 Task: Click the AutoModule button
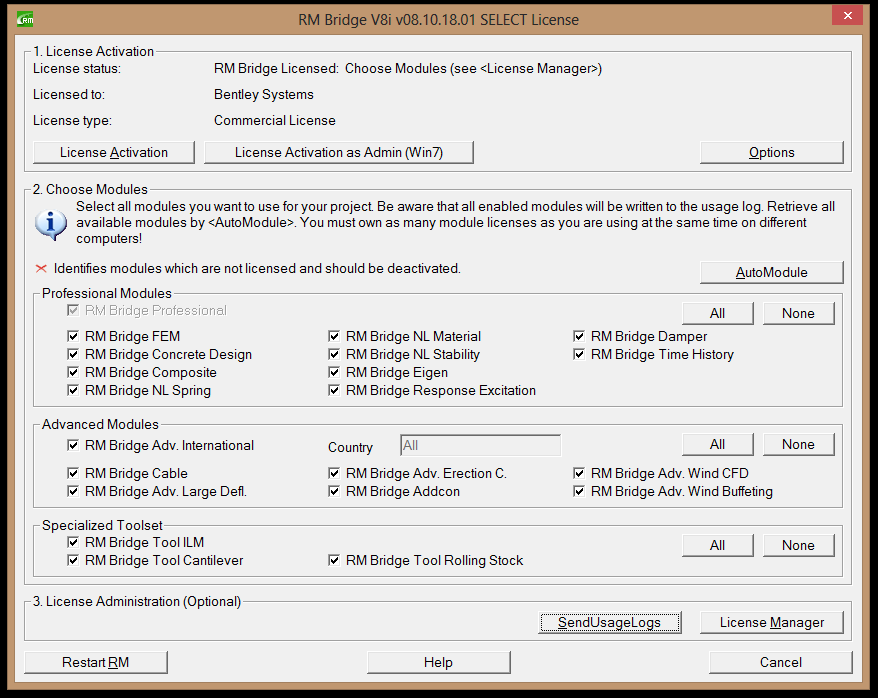click(772, 273)
